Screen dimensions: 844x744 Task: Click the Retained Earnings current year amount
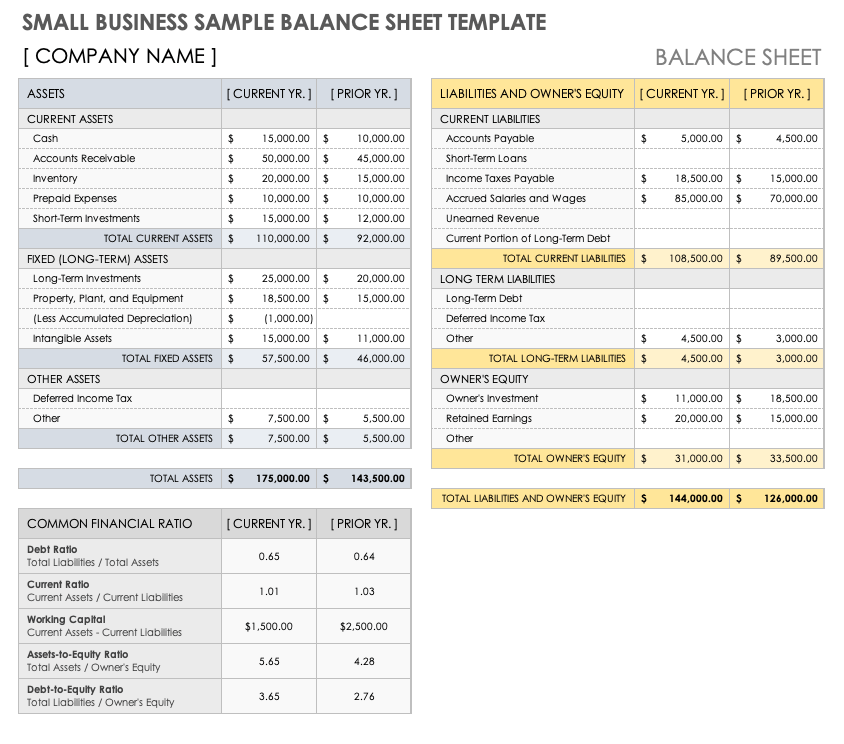pyautogui.click(x=681, y=419)
